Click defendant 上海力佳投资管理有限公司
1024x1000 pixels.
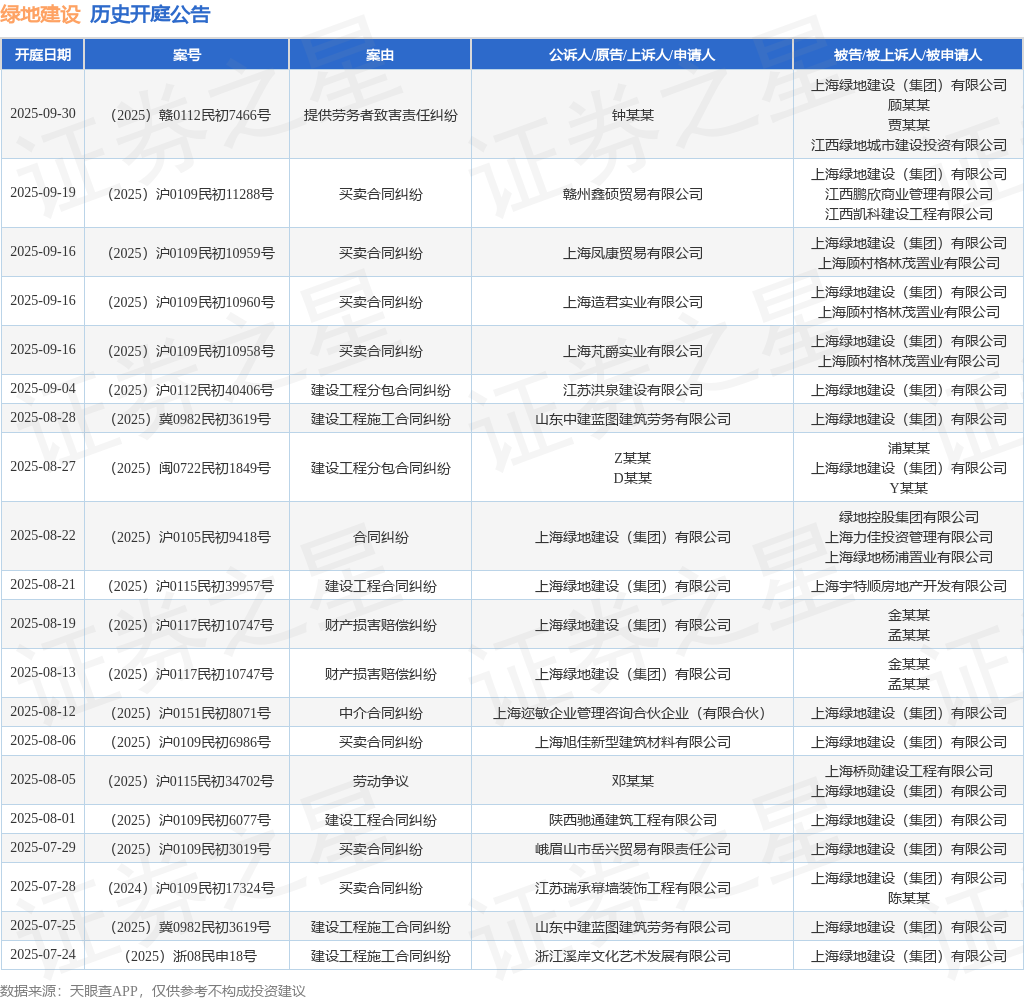[x=908, y=537]
